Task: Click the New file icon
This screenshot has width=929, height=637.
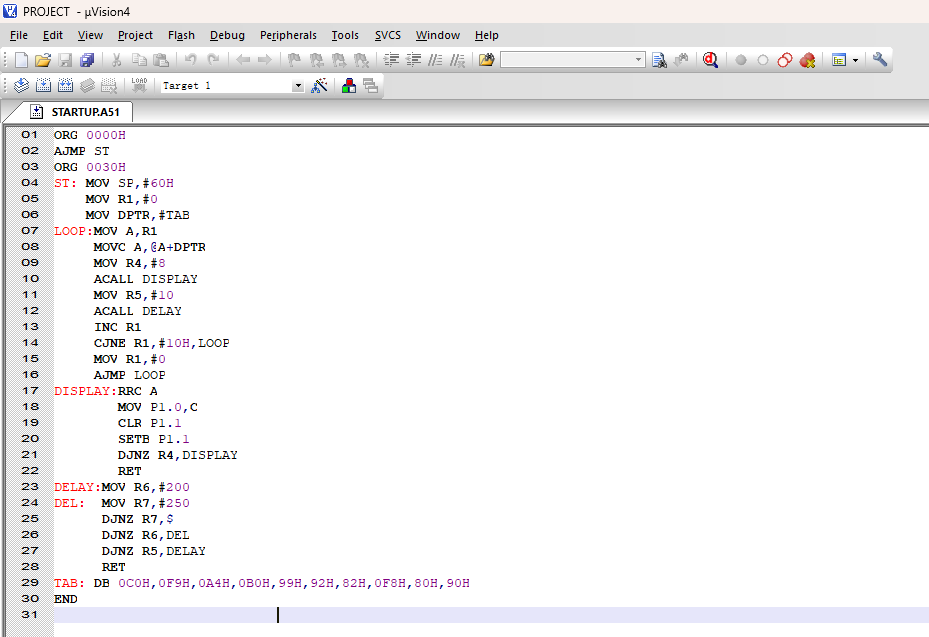Action: tap(21, 60)
